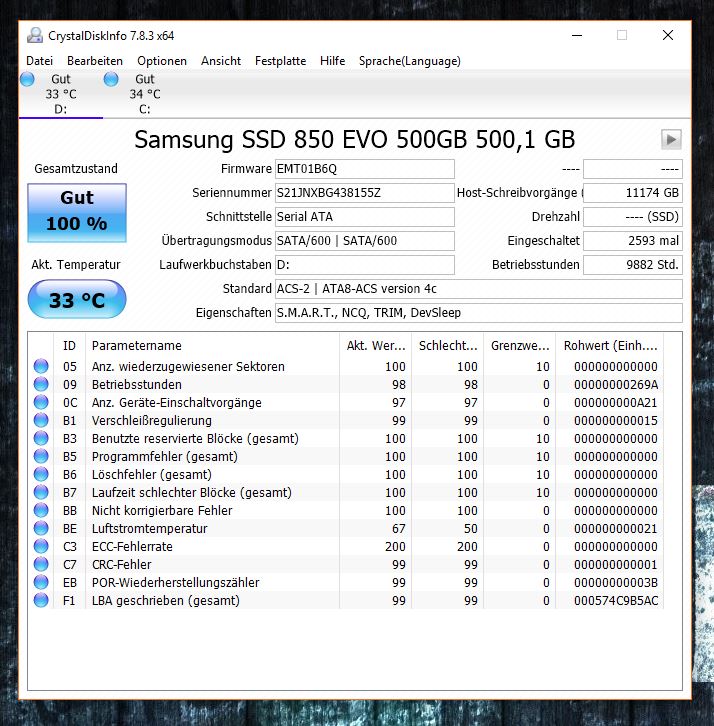Viewport: 714px width, 726px height.
Task: Select 'Anz. wiederzugewiesener Sektoren' row text
Action: point(188,367)
